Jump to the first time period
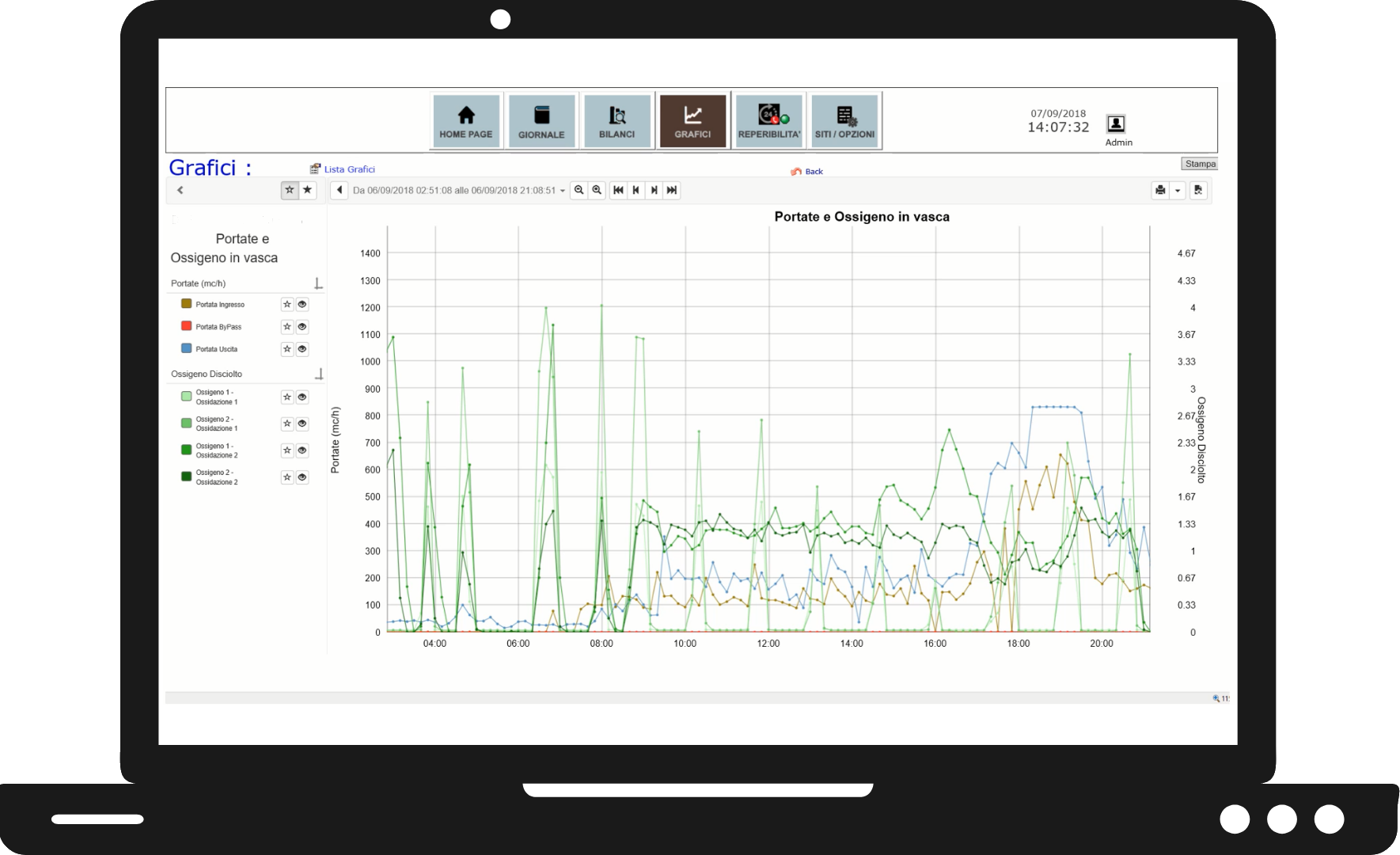The height and width of the screenshot is (855, 1400). [x=618, y=190]
